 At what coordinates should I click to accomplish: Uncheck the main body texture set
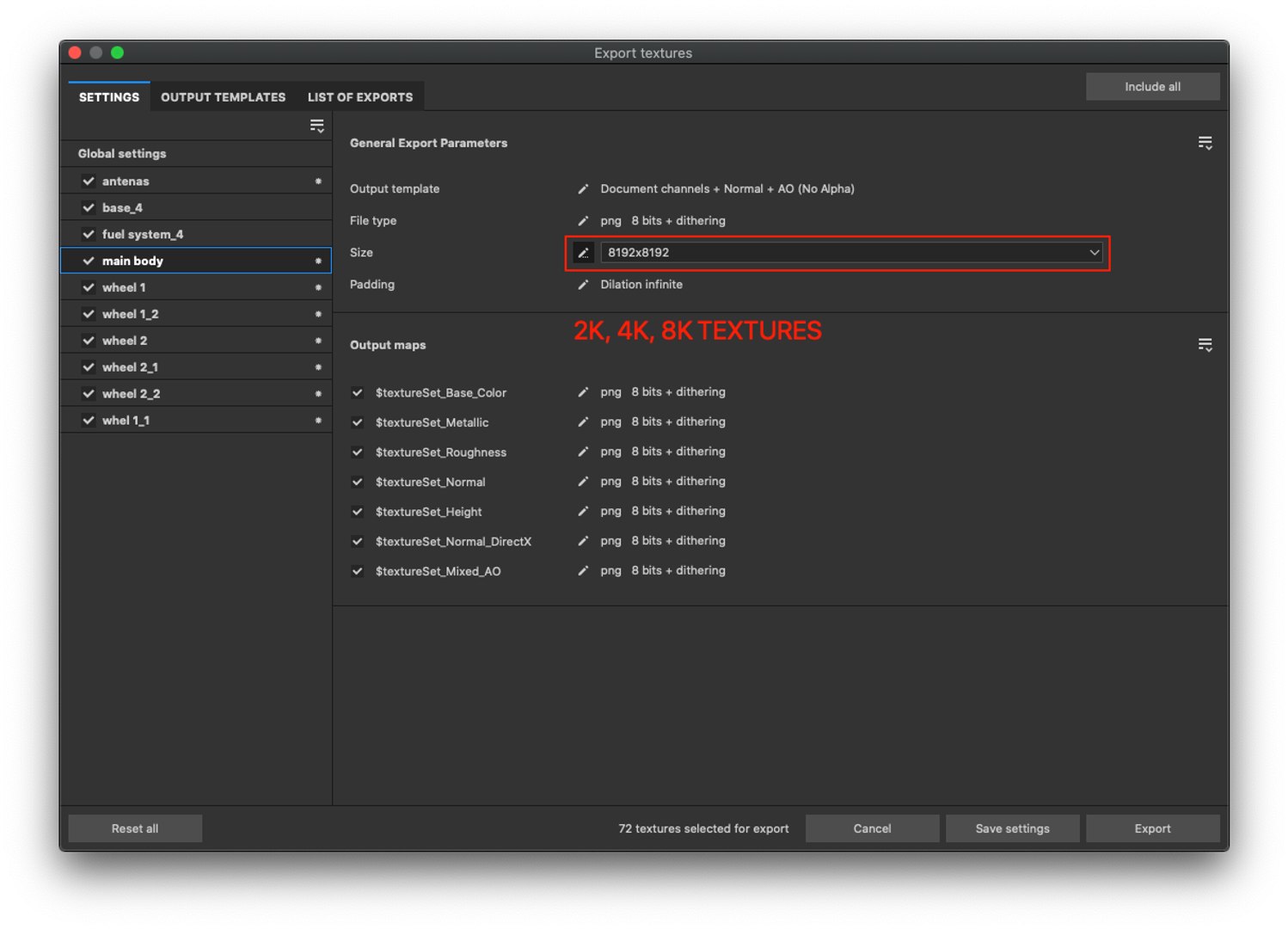89,261
